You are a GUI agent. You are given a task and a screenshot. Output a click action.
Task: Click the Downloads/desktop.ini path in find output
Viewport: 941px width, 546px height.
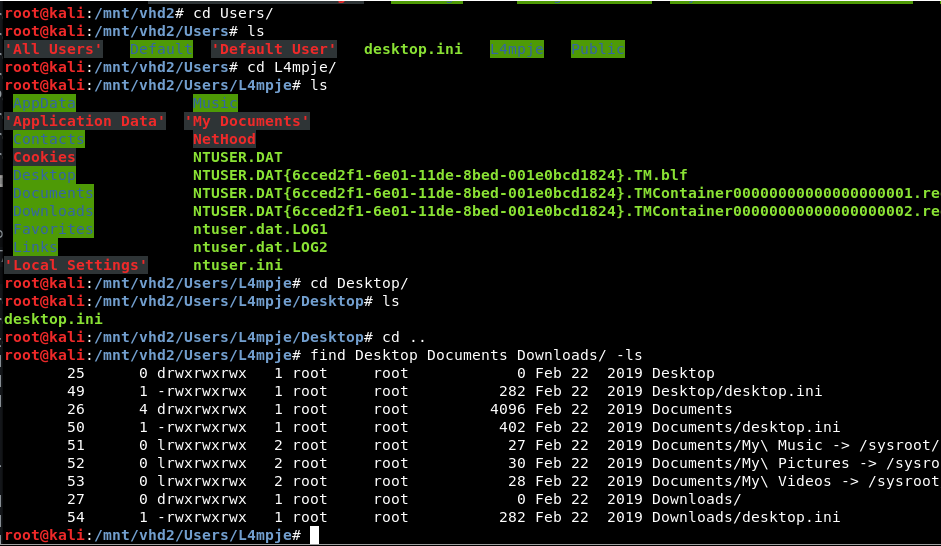coord(746,517)
